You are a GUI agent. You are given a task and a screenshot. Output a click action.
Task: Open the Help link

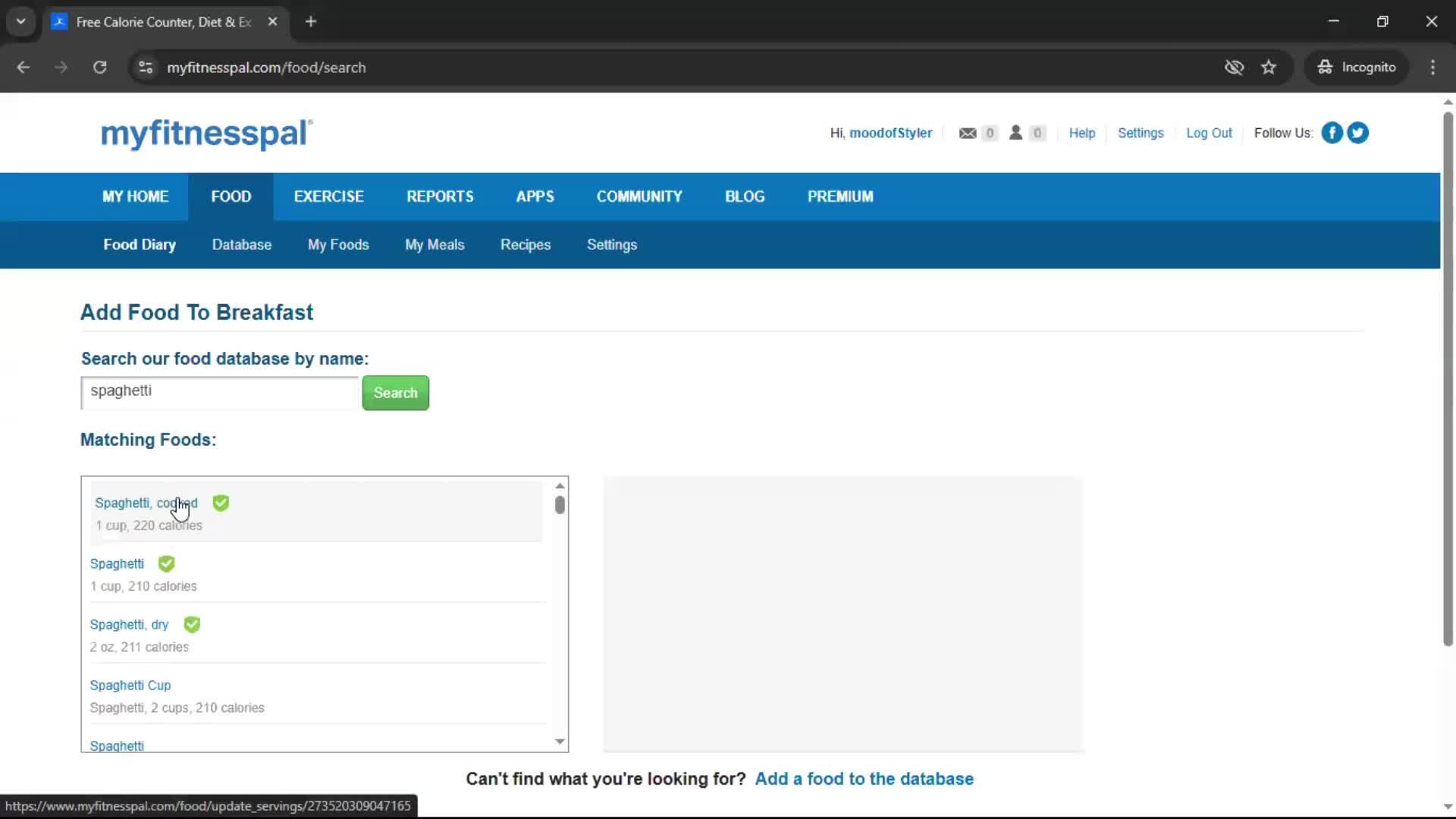(1082, 133)
